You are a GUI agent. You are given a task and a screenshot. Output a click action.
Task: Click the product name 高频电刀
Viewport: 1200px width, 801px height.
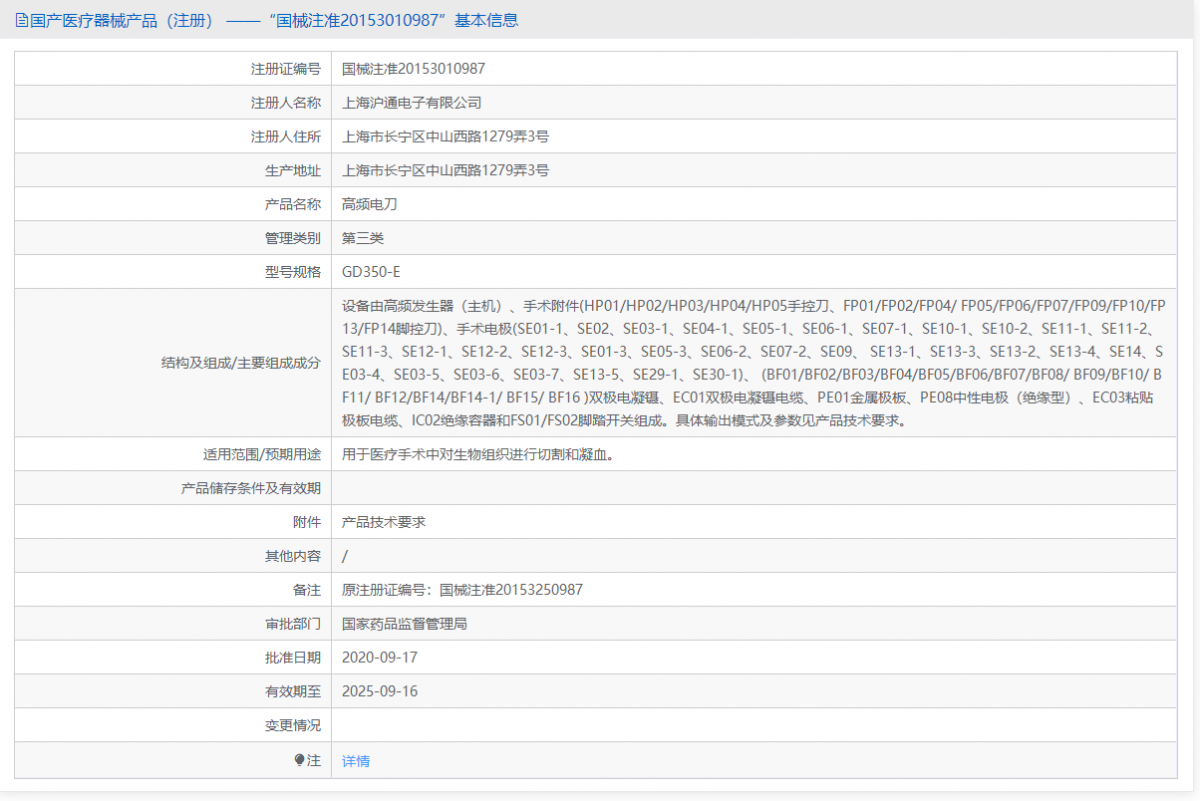click(x=368, y=203)
